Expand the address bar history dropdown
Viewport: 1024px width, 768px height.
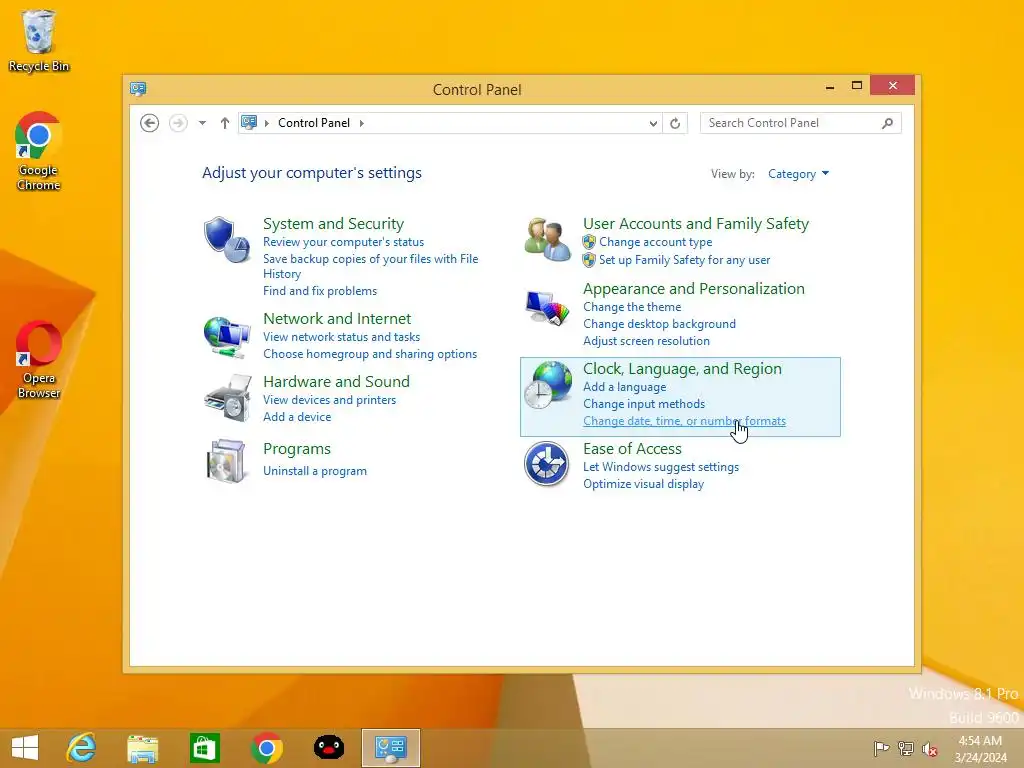click(x=652, y=123)
